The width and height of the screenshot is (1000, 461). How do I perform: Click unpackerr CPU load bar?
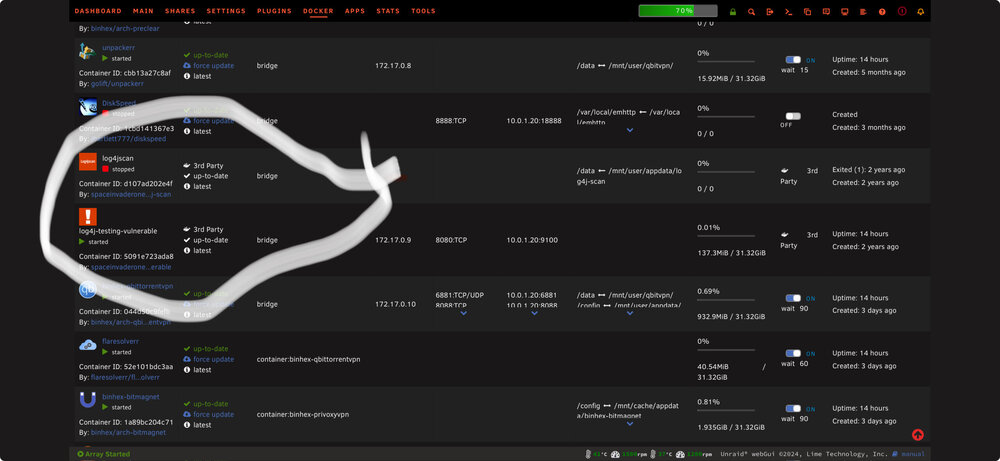coord(726,62)
